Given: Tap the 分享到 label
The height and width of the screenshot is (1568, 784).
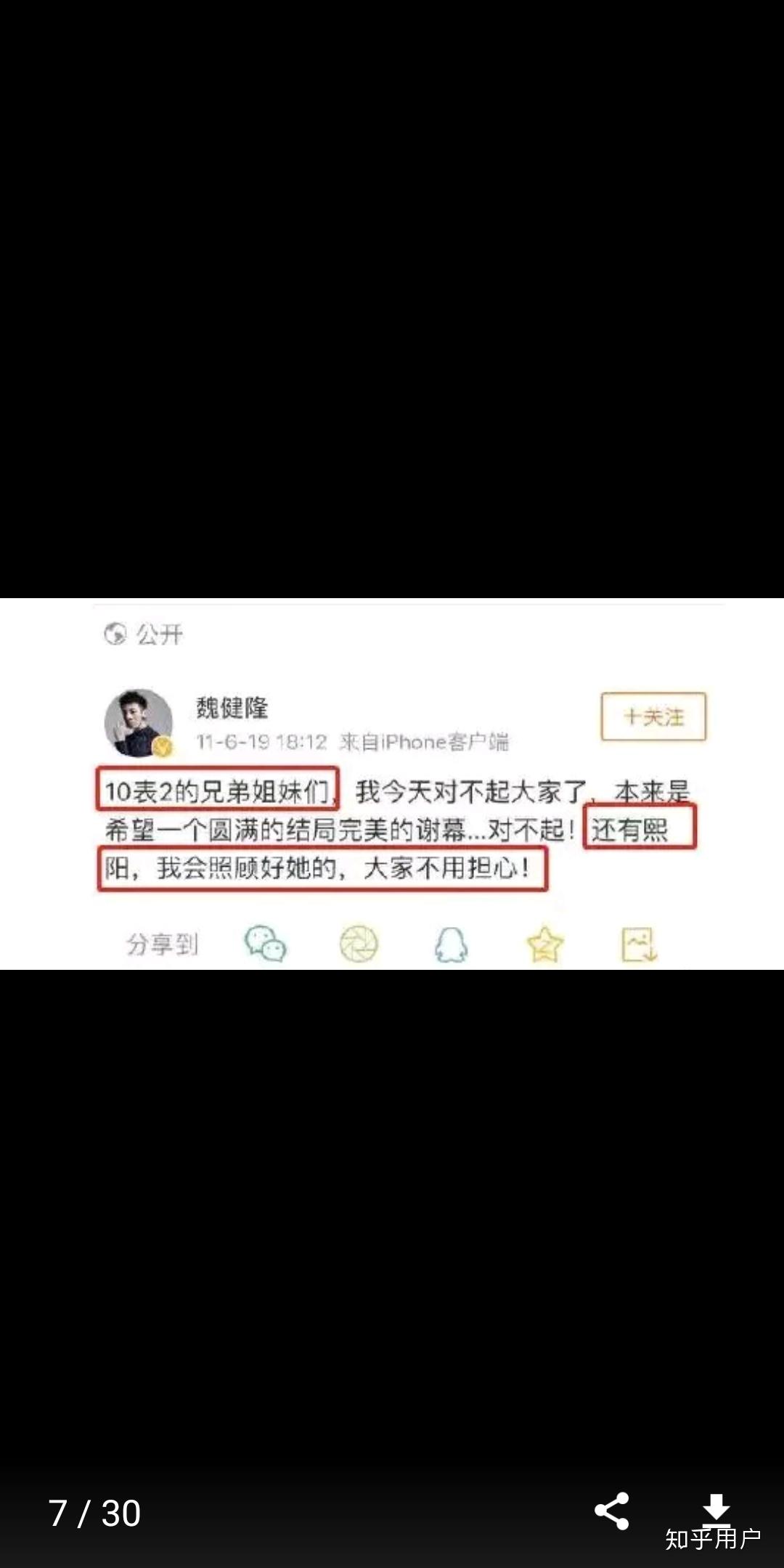Looking at the screenshot, I should click(x=162, y=944).
